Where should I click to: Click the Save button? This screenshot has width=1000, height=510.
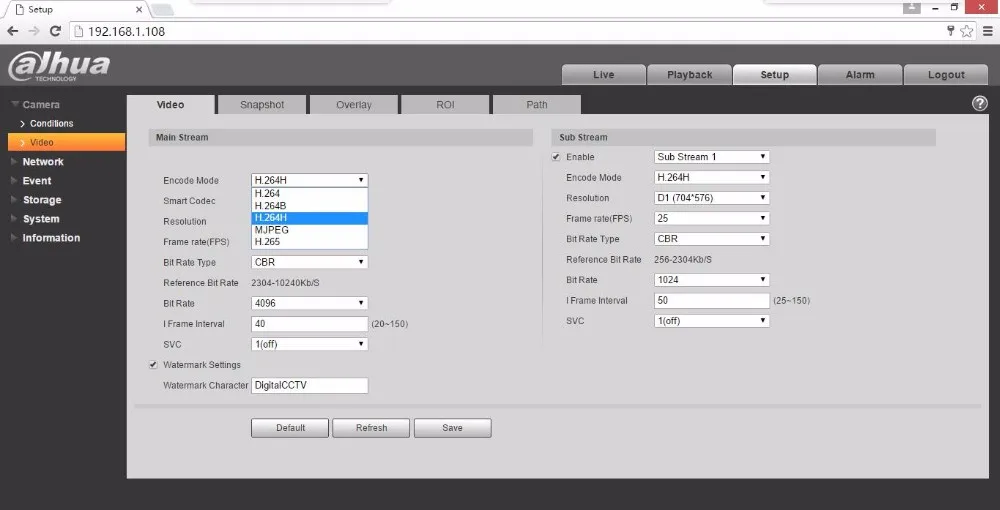tap(452, 428)
